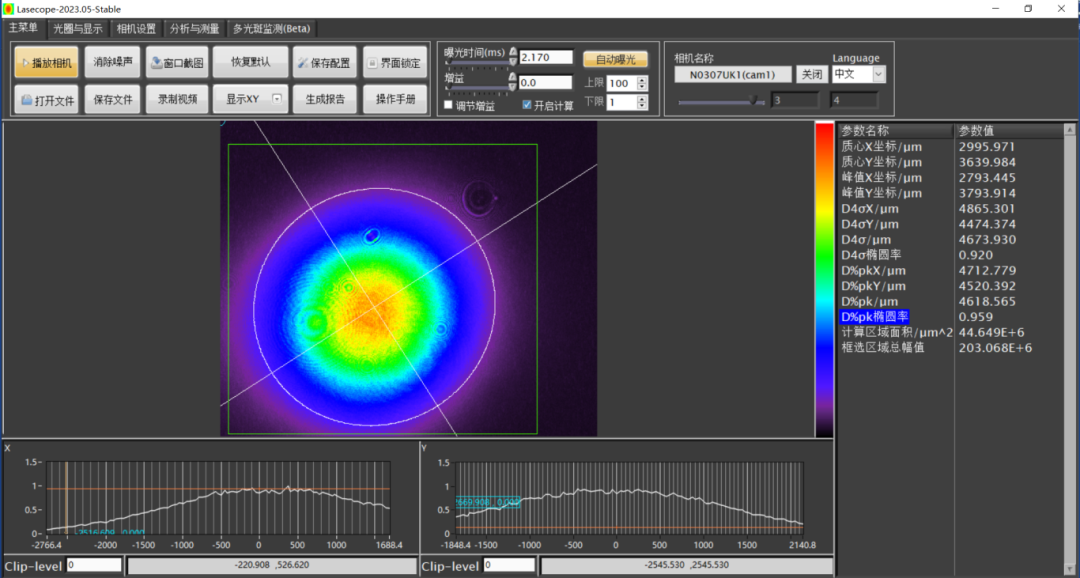Click the X readout -220.908, 526.620
This screenshot has height=578, width=1080.
click(x=271, y=566)
